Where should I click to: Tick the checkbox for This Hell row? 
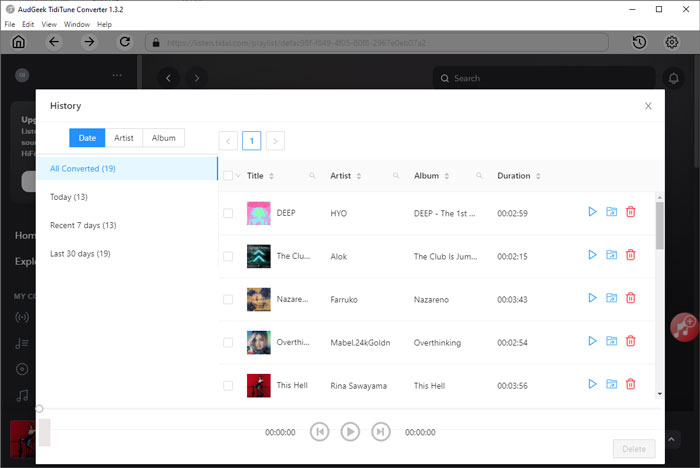point(228,385)
